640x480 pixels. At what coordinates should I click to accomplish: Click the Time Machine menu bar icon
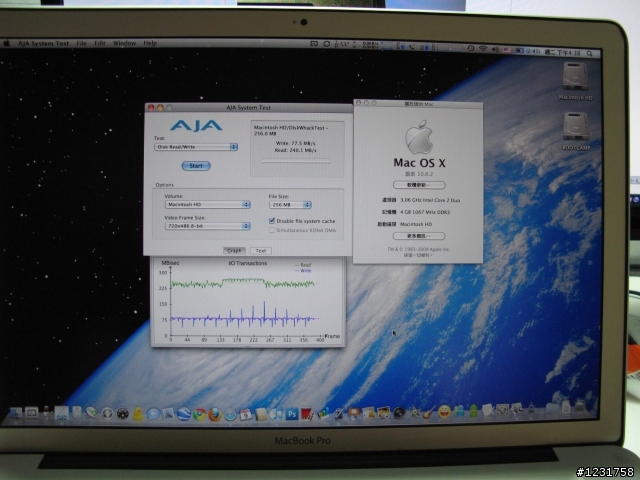coord(471,49)
